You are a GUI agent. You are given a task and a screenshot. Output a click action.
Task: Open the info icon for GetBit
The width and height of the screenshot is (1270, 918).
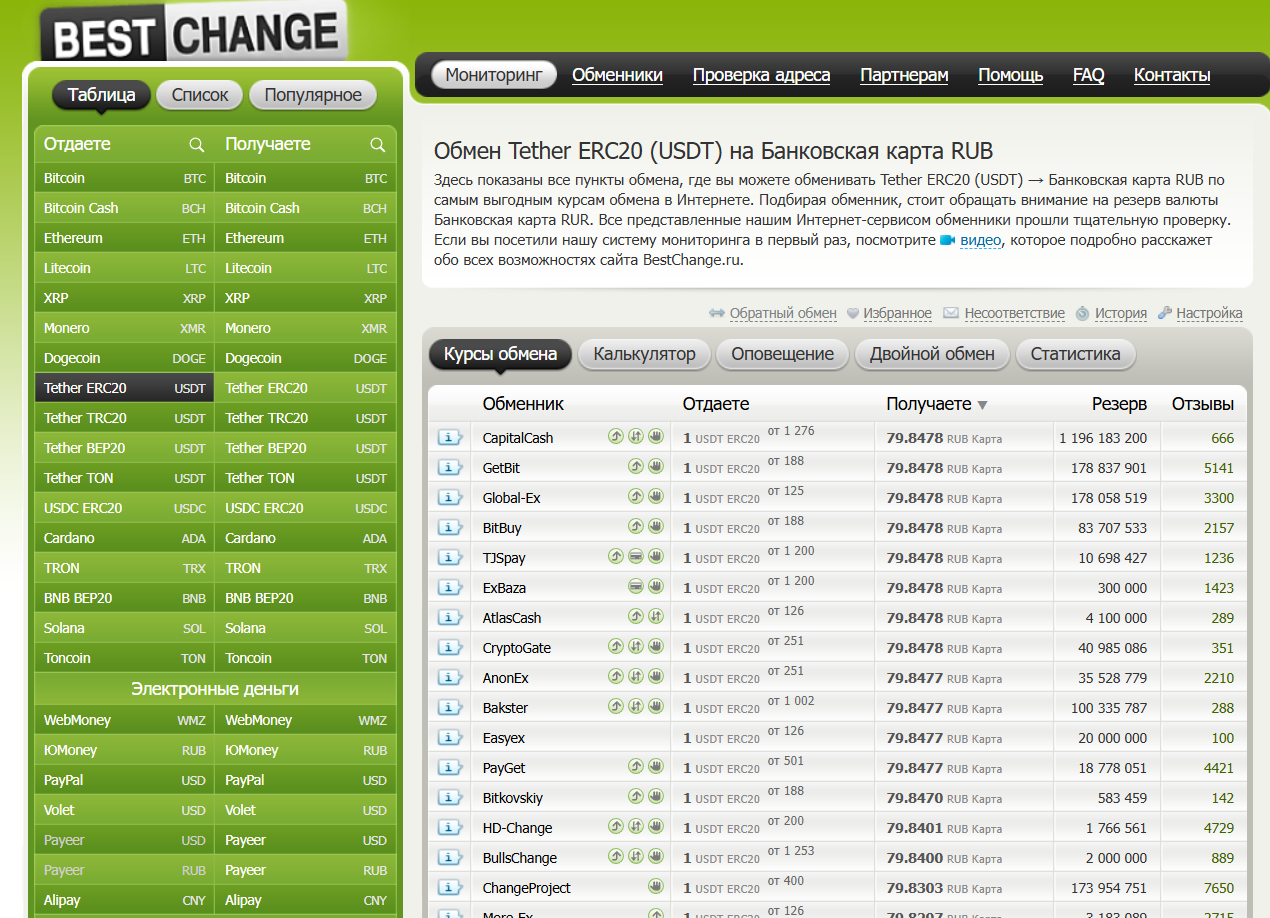[450, 467]
